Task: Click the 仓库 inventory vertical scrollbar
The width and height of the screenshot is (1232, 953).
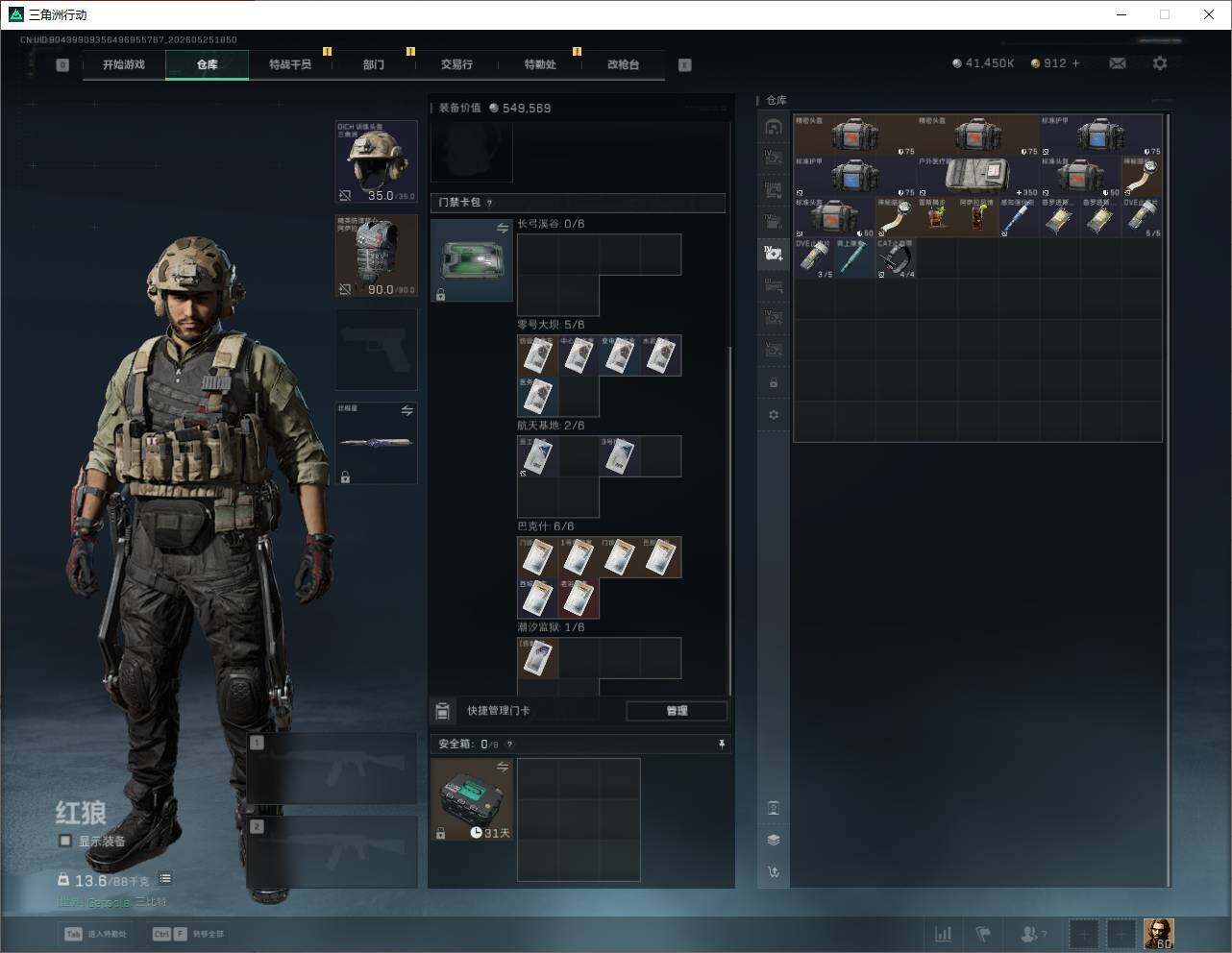Action: [x=1169, y=500]
